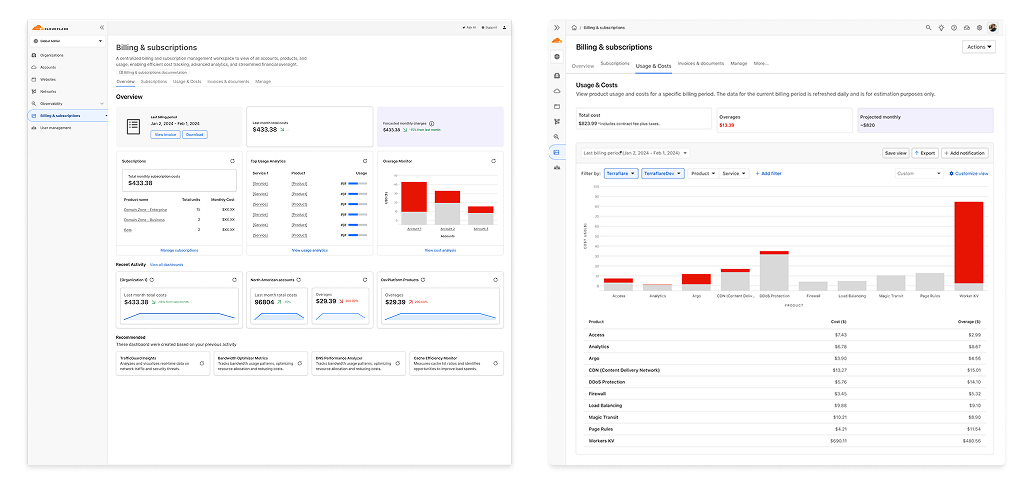Expand Observability chevron in left sidebar
Image resolution: width=1024 pixels, height=487 pixels.
102,103
